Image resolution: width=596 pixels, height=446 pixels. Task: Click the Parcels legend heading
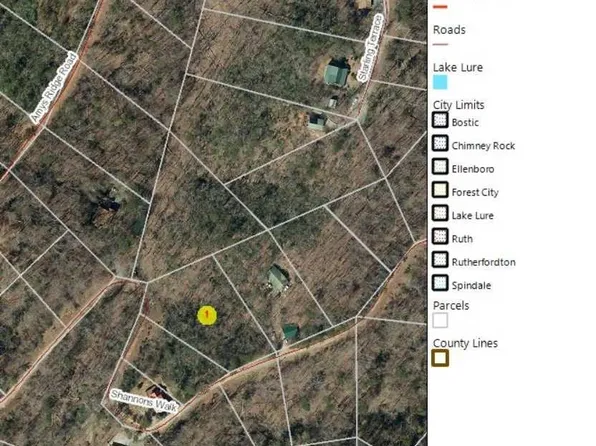(x=451, y=306)
